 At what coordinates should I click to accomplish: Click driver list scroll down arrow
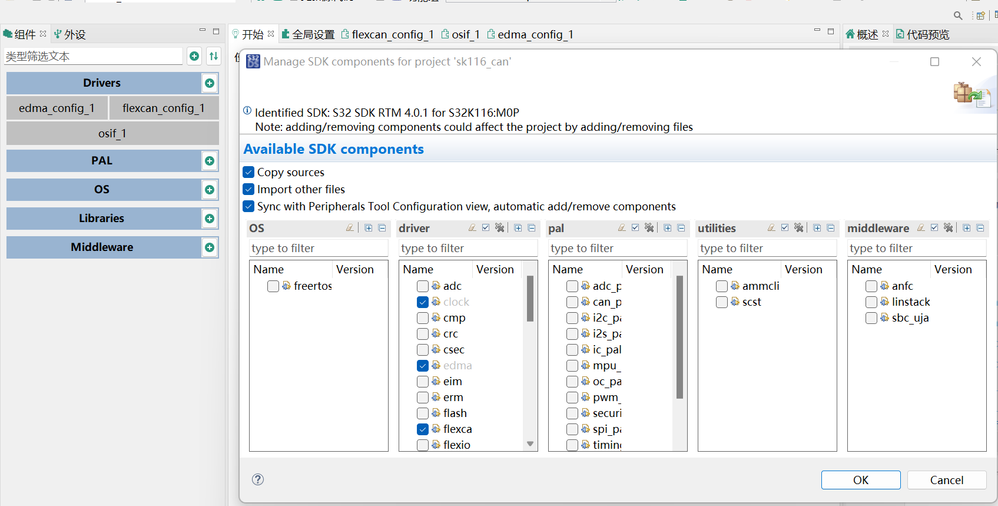tap(530, 444)
